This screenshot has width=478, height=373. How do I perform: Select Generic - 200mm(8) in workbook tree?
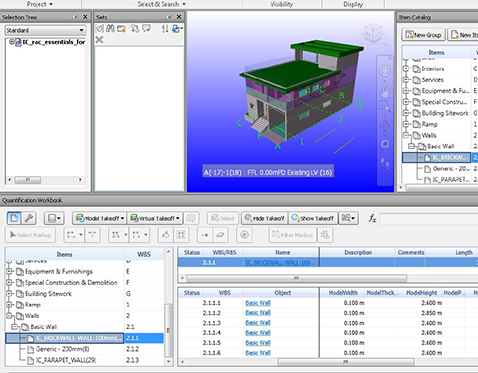coord(62,349)
